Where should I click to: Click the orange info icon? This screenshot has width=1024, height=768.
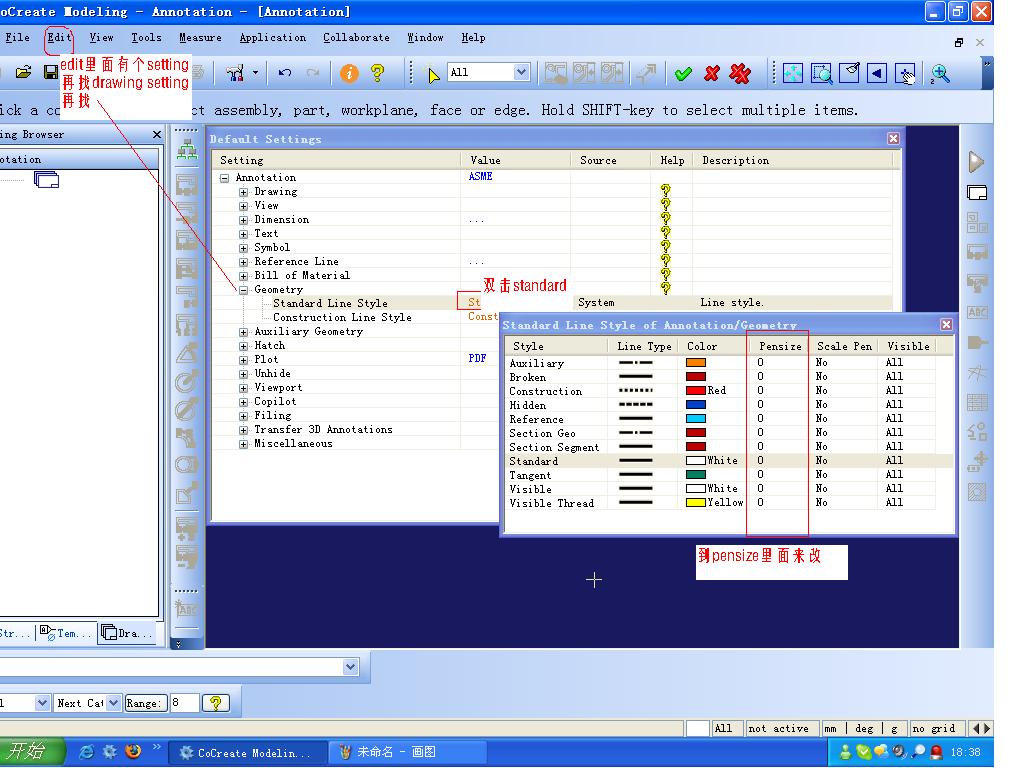click(x=349, y=73)
